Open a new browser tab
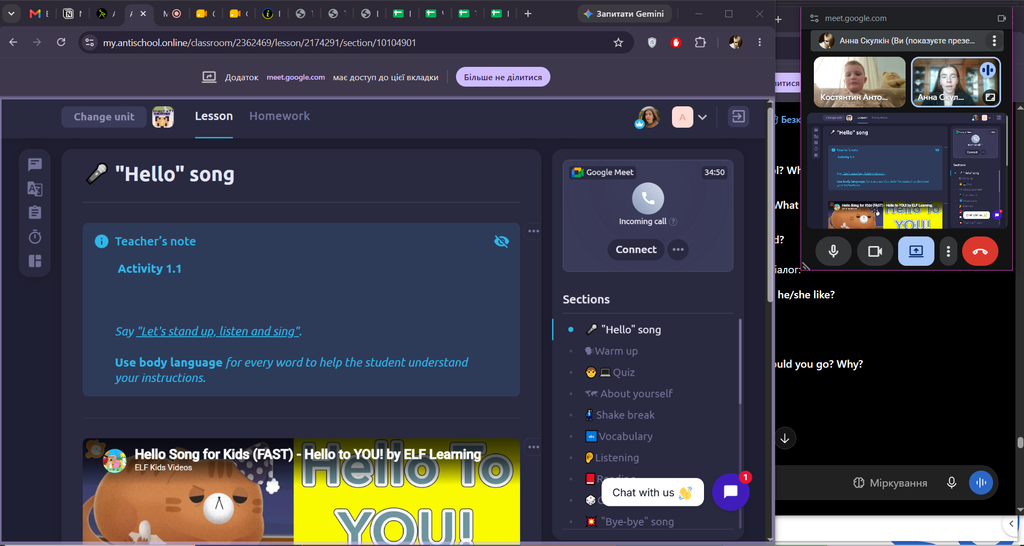1024x546 pixels. coord(528,14)
